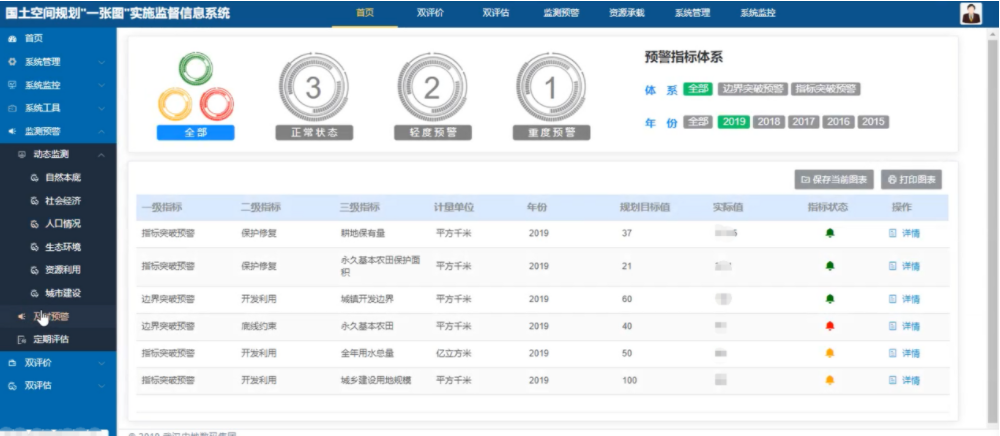Click the 打印图表 button
This screenshot has height=436, width=1000.
pyautogui.click(x=911, y=180)
